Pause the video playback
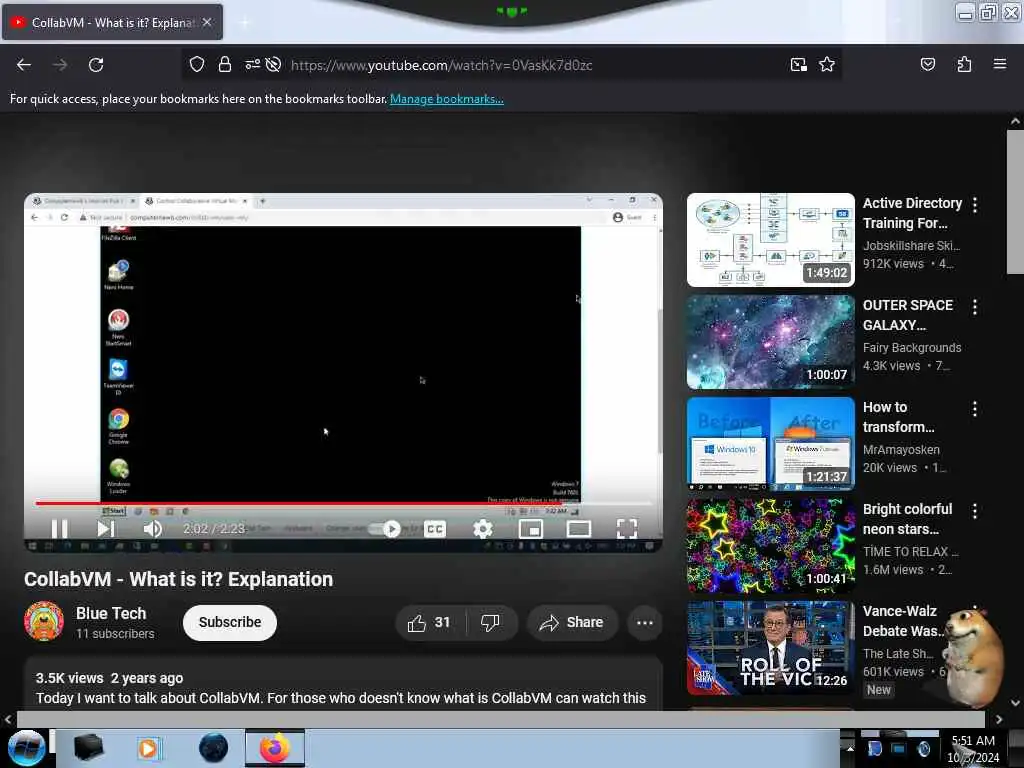 coord(59,528)
